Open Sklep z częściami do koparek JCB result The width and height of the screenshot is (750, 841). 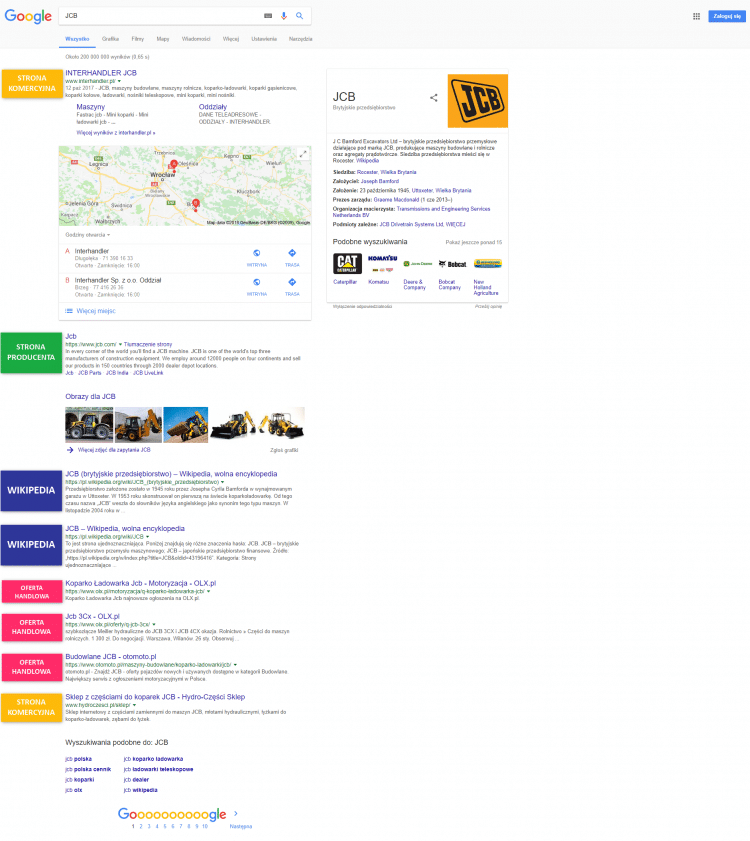click(x=155, y=697)
